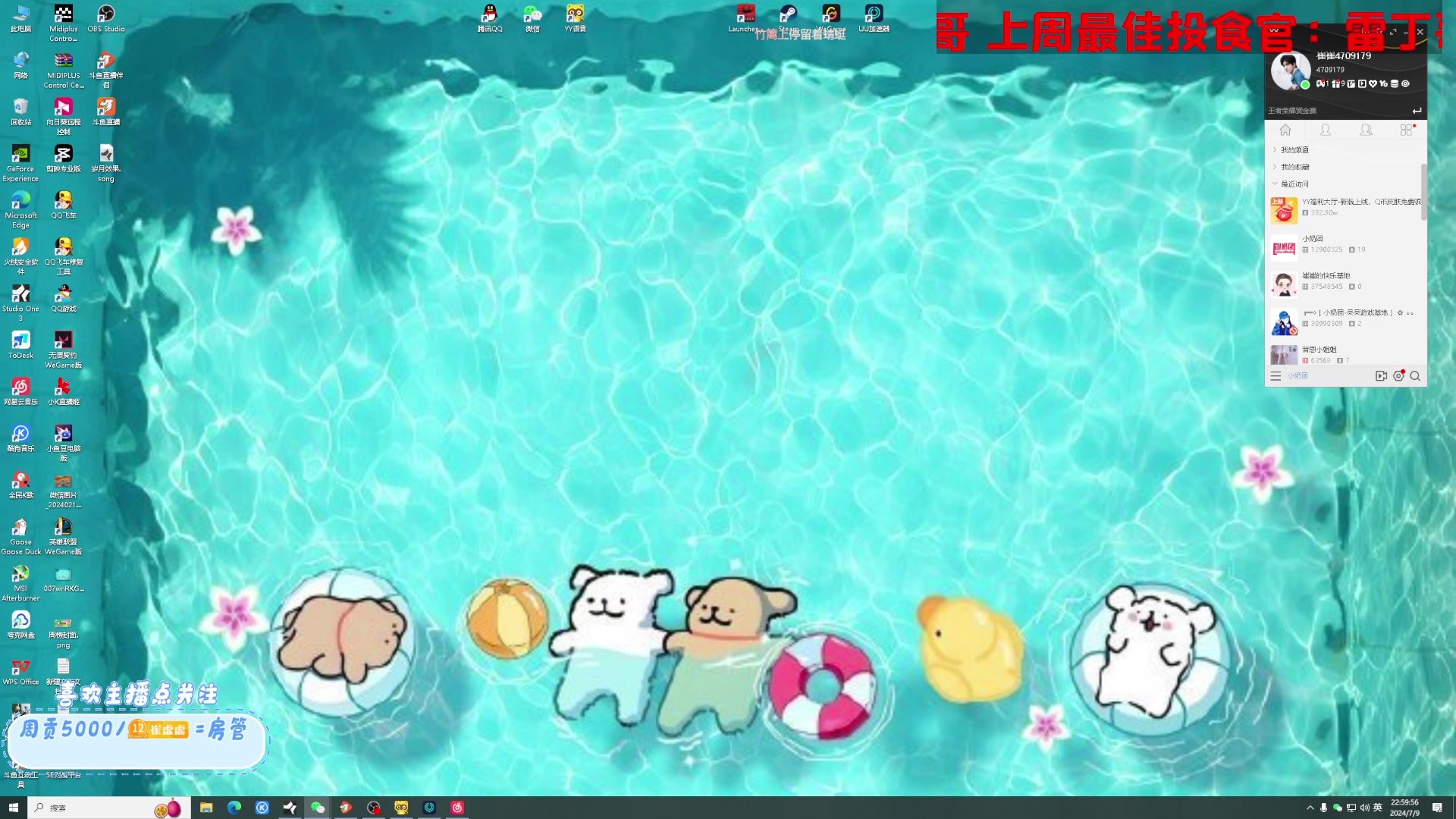
Task: Open the YY福利大厅 channel entry
Action: pyautogui.click(x=1345, y=209)
